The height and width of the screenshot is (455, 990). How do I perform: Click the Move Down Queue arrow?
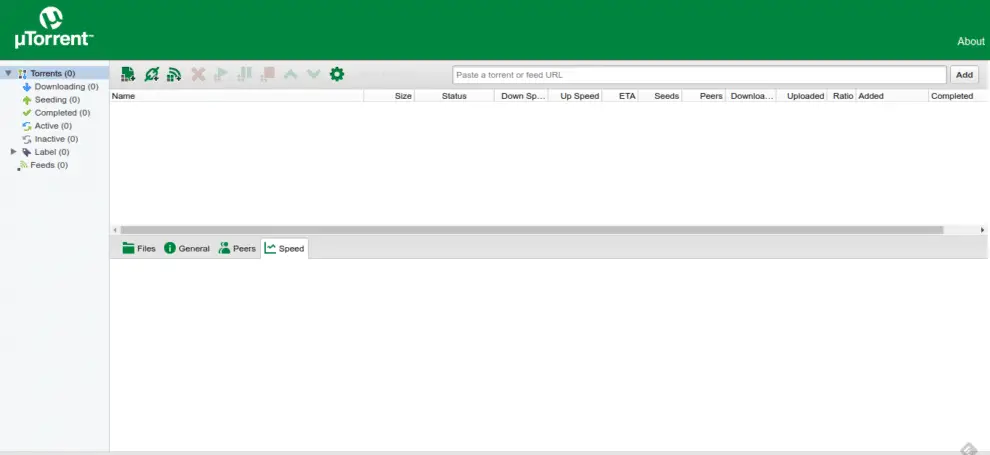314,74
